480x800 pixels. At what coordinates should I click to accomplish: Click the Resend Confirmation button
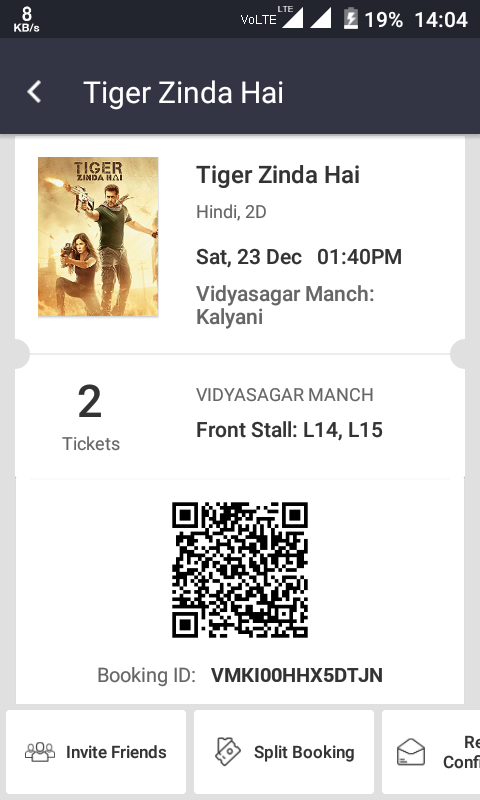[x=431, y=752]
